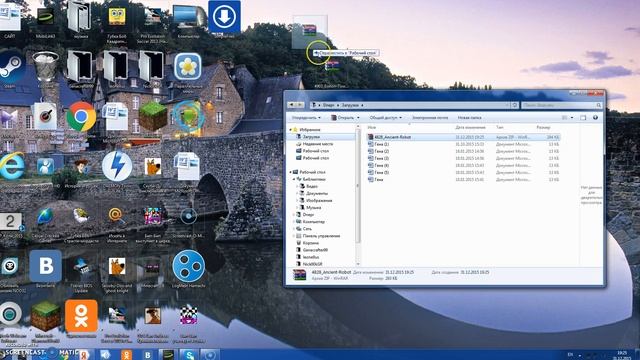
Task: Click Электронная почта in the toolbar
Action: (430, 118)
